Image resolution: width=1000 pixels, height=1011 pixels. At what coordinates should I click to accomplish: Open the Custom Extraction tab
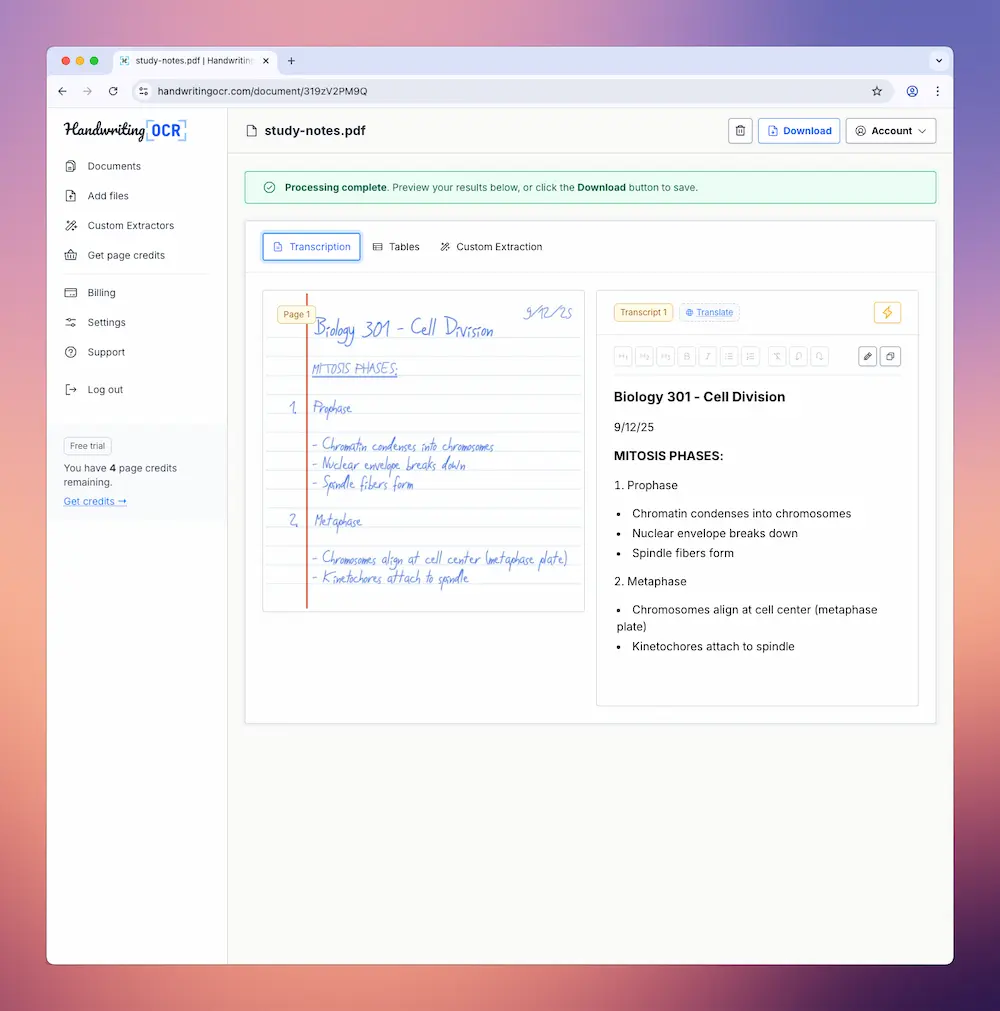491,246
